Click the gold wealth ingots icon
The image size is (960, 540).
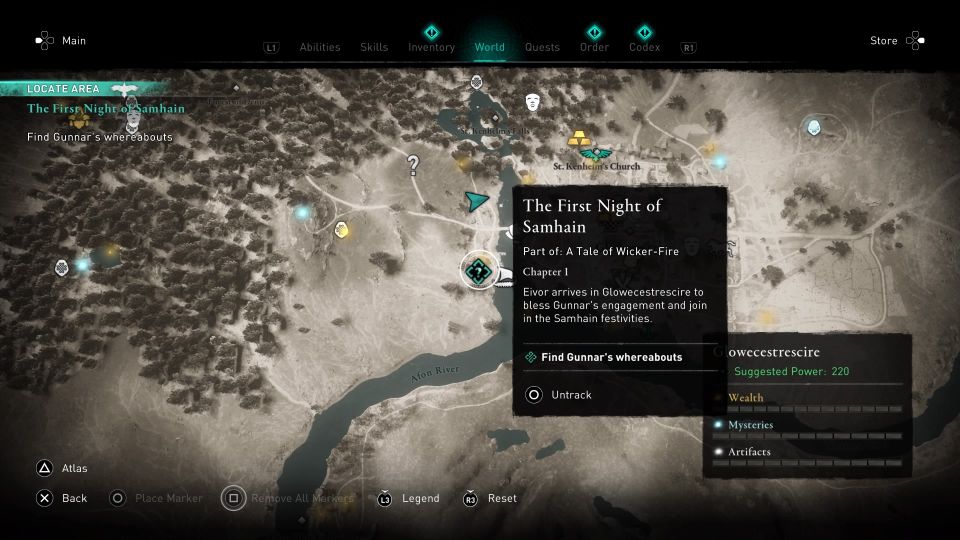point(579,138)
